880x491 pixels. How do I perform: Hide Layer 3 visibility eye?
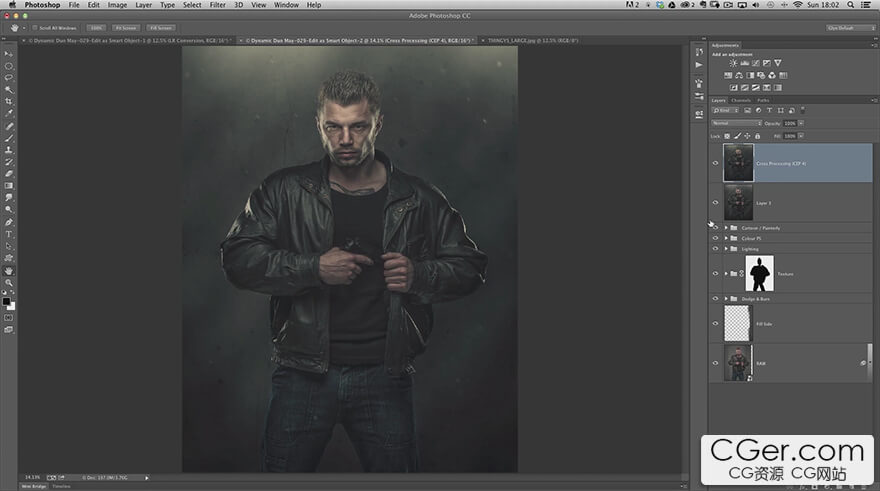point(715,203)
